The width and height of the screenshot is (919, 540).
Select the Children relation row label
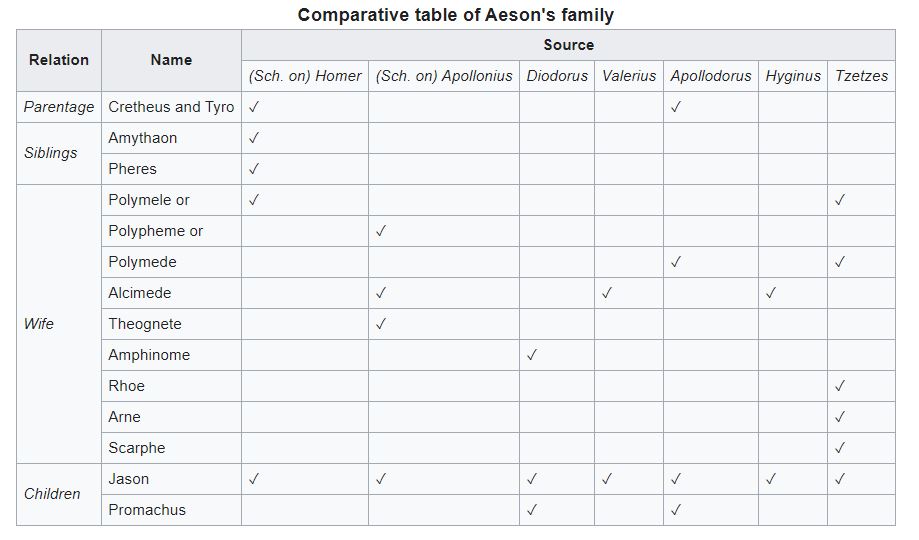point(52,494)
